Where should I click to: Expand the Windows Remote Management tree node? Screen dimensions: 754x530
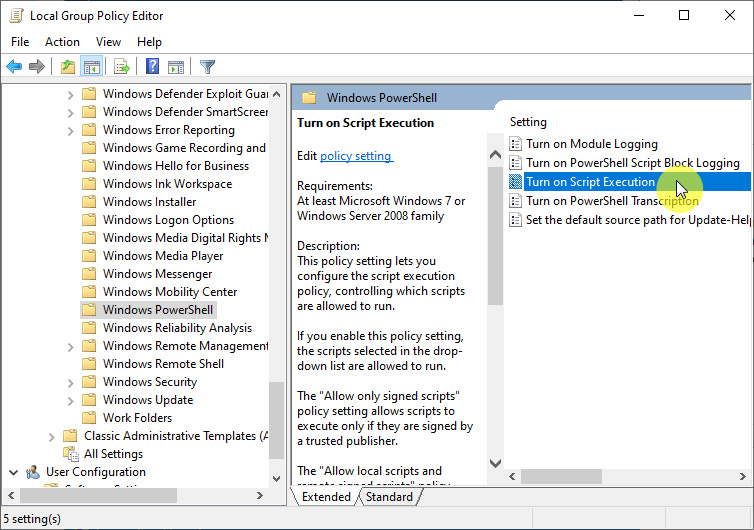70,346
